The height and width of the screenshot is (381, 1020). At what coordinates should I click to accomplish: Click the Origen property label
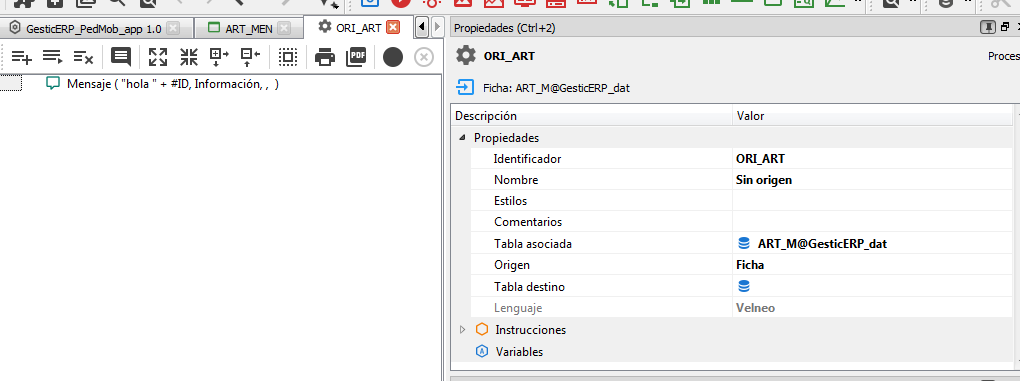coord(511,265)
